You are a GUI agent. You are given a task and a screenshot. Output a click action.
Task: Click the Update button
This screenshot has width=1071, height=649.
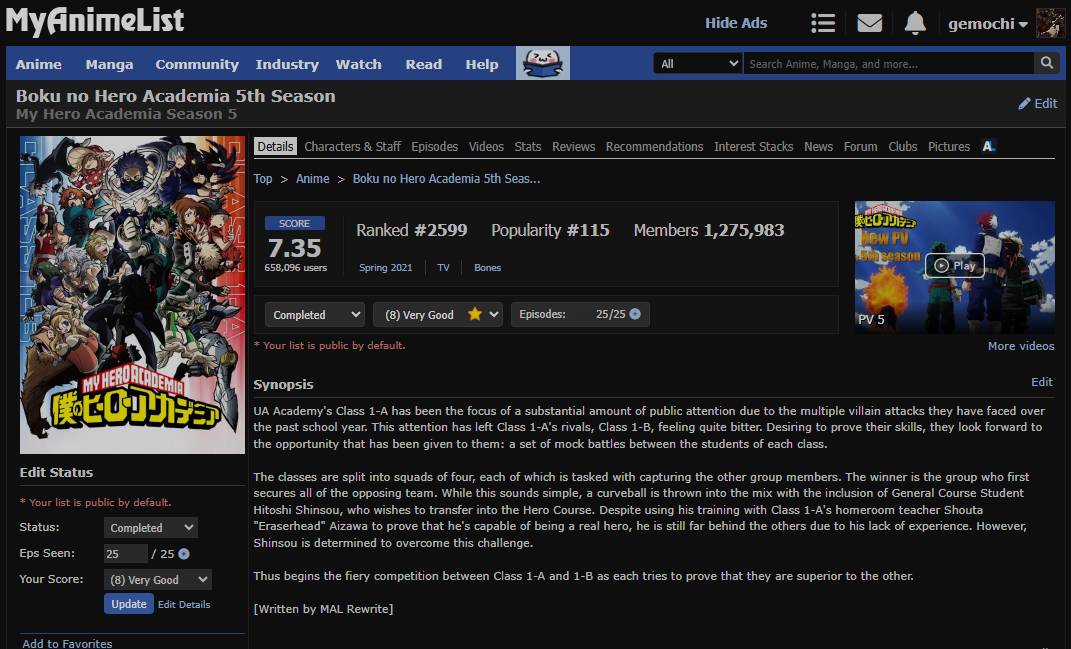tap(128, 604)
